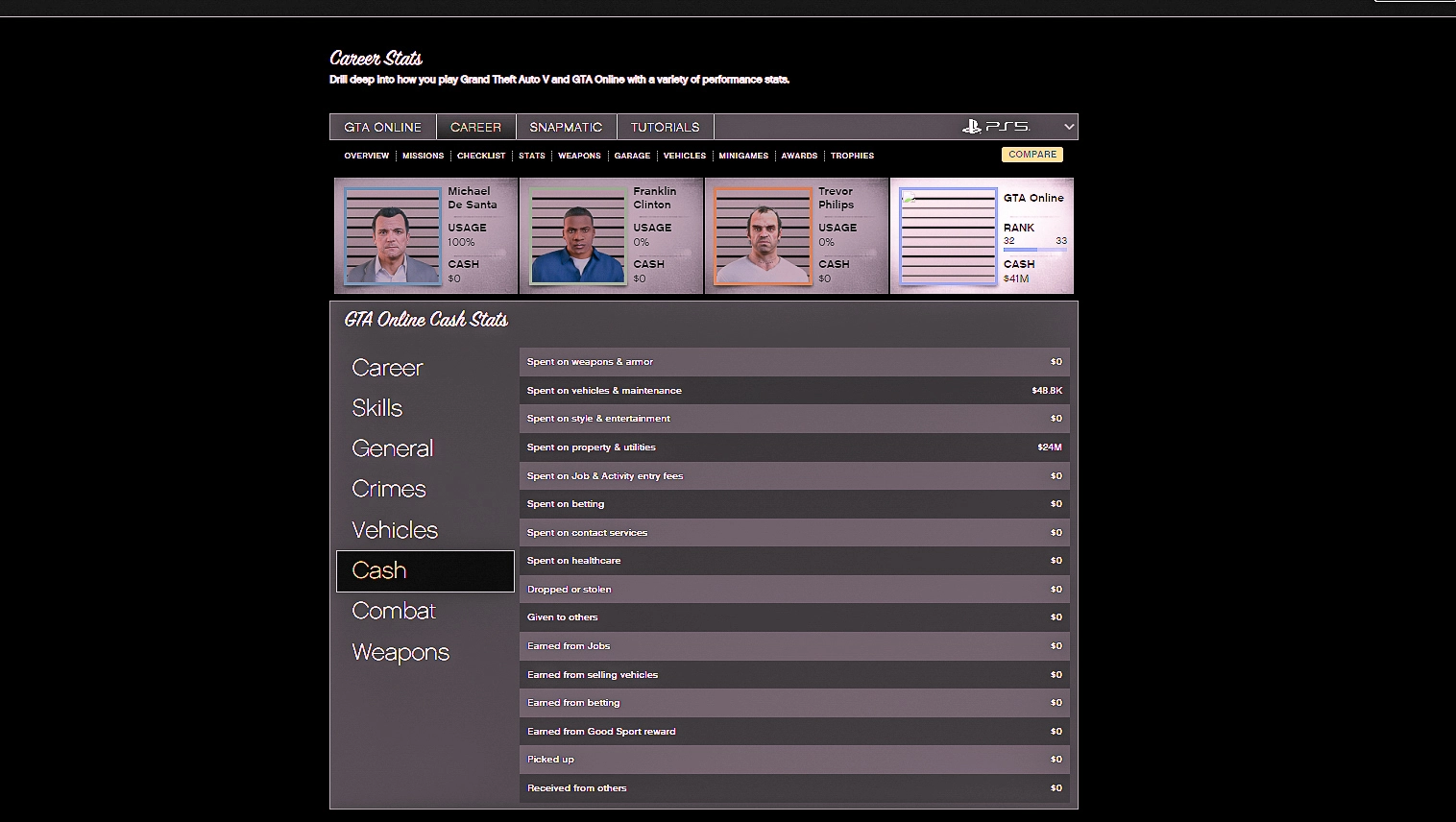
Task: Click Michael De Santa's mugshot portrait
Action: (x=392, y=235)
